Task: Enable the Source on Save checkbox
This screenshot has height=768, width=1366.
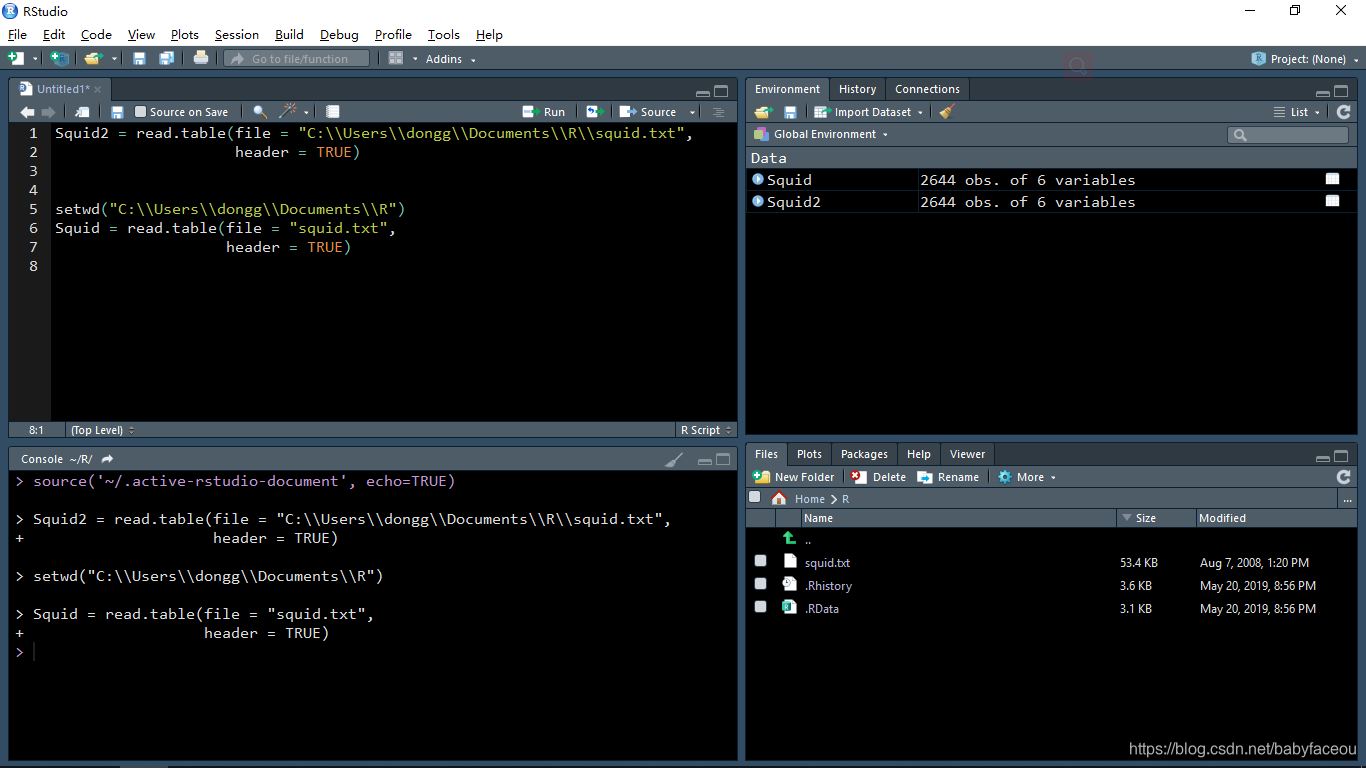Action: click(141, 112)
